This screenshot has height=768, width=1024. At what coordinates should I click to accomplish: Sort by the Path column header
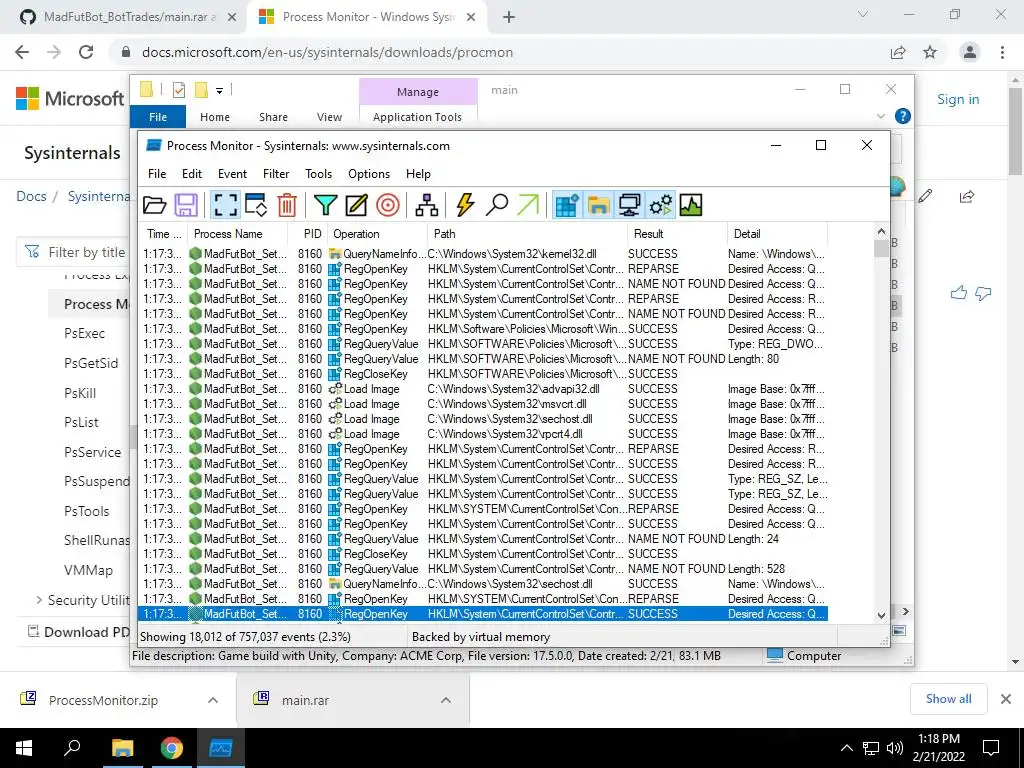pyautogui.click(x=526, y=234)
